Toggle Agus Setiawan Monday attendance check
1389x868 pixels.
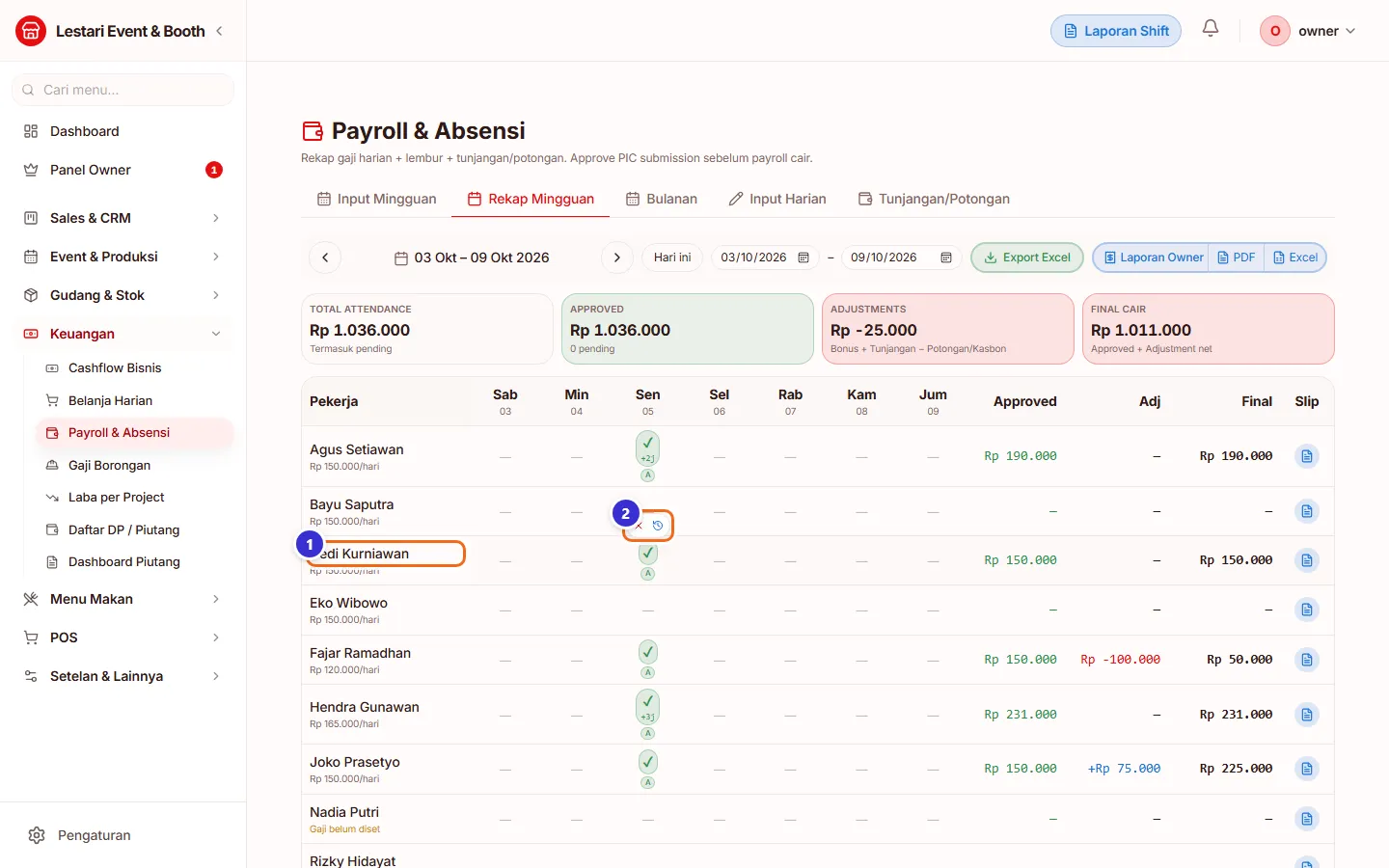(648, 448)
